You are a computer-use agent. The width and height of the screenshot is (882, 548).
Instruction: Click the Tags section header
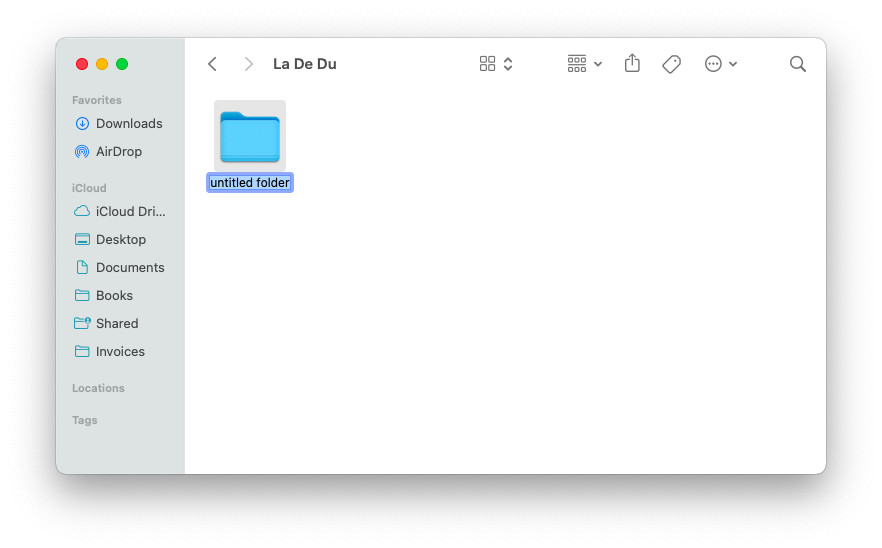point(85,420)
